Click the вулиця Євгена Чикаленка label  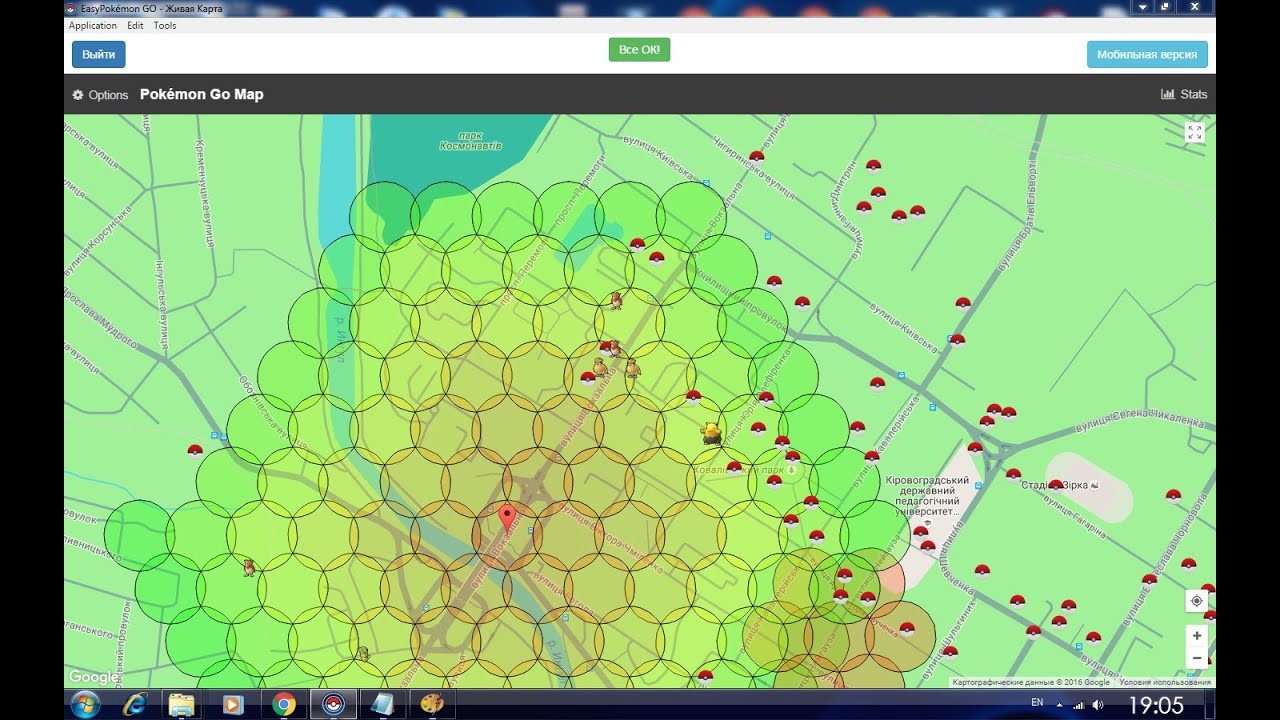click(1140, 420)
